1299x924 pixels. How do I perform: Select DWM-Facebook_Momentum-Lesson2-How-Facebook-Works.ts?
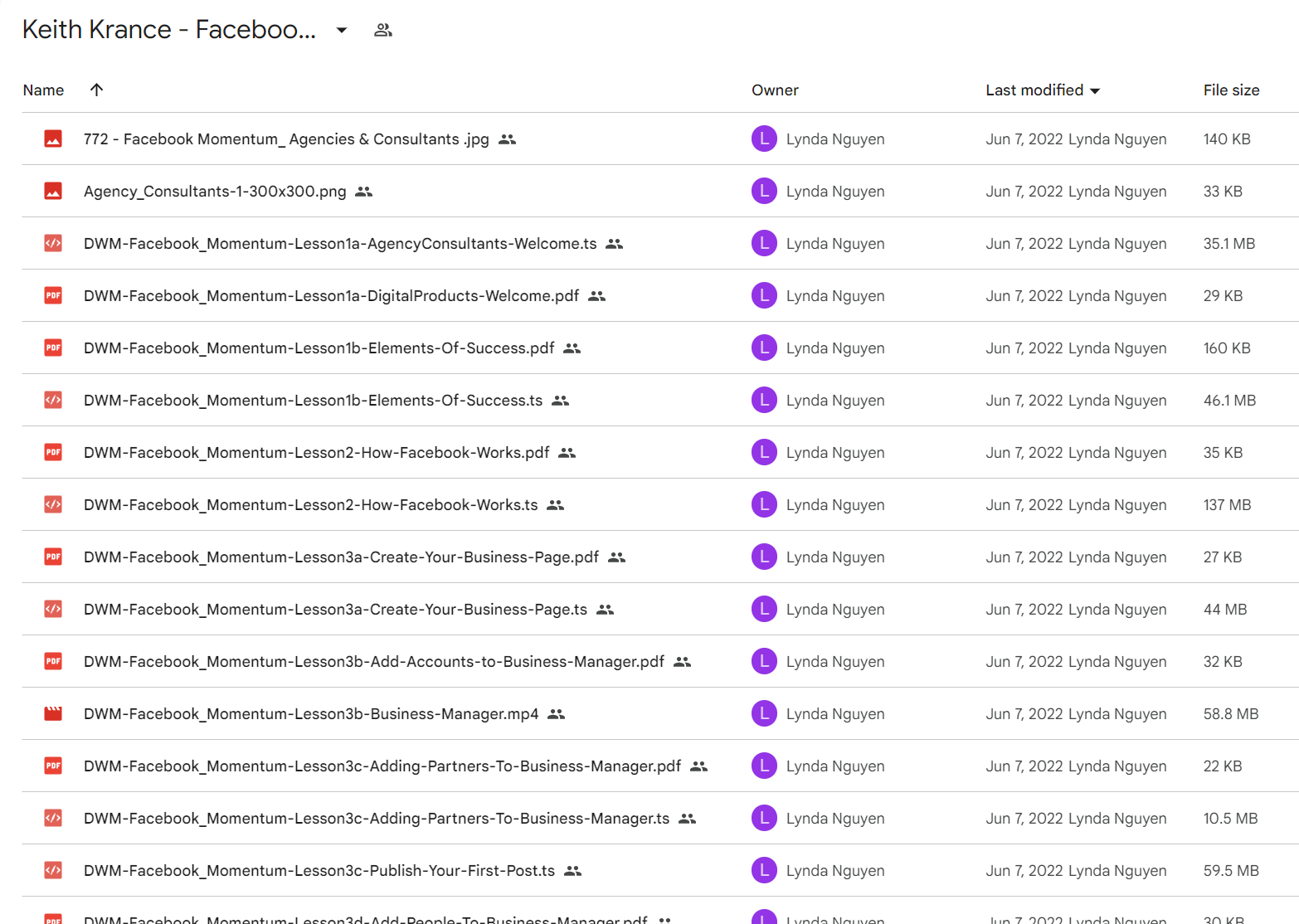(x=310, y=504)
